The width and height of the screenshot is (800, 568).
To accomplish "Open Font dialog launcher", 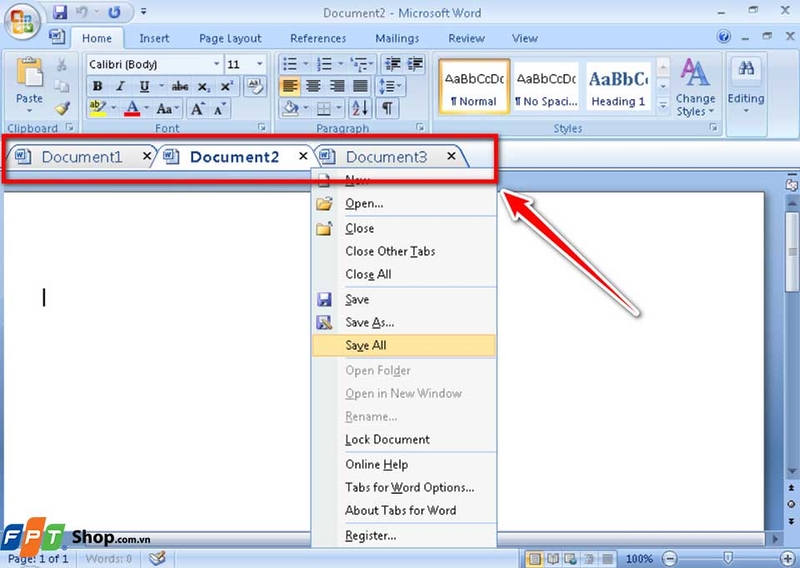I will (262, 128).
